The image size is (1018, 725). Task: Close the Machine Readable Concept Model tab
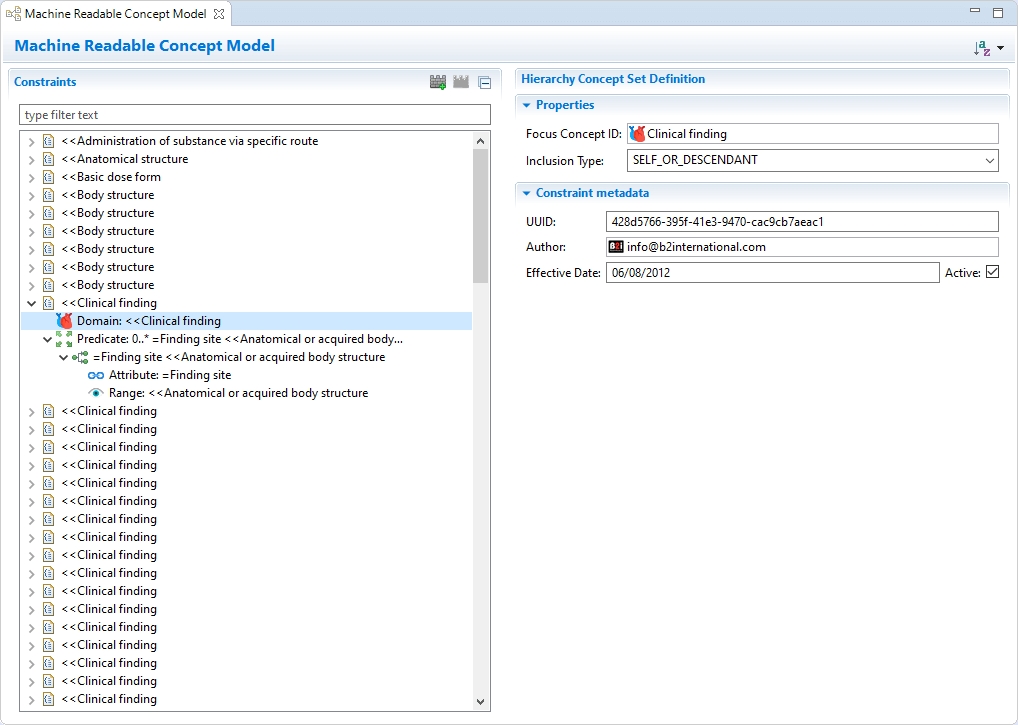tap(219, 14)
